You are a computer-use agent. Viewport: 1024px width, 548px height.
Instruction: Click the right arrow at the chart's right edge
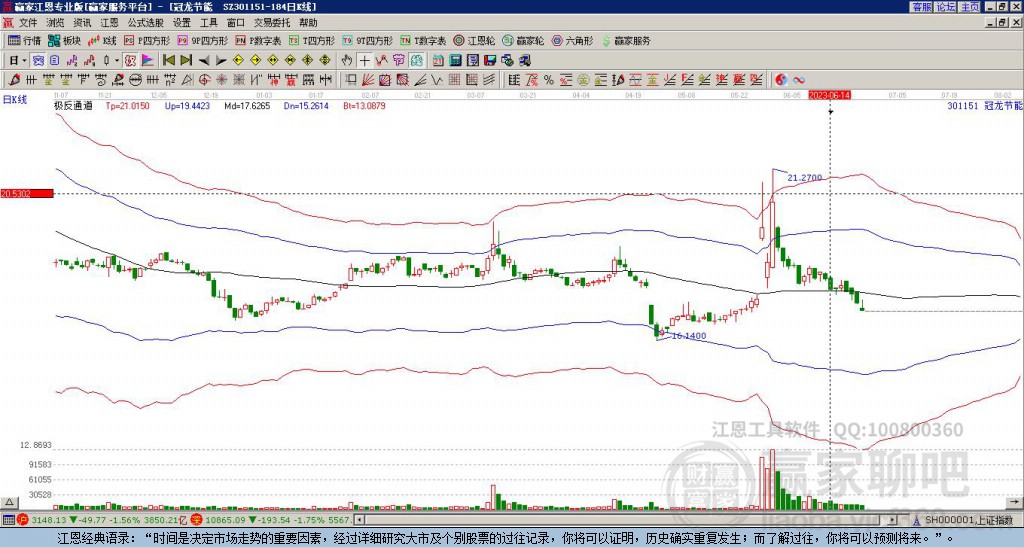(x=1016, y=502)
